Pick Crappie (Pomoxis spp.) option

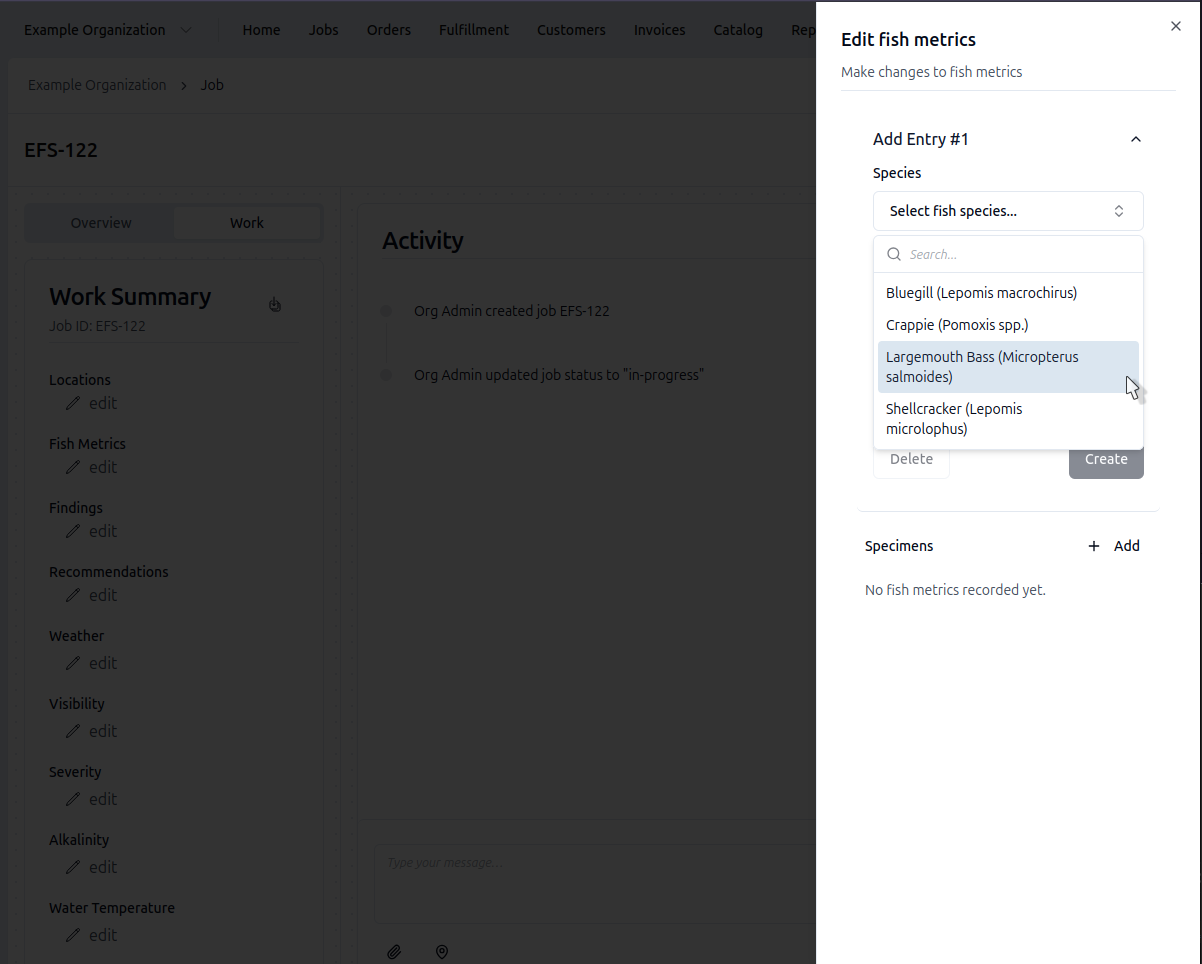957,325
